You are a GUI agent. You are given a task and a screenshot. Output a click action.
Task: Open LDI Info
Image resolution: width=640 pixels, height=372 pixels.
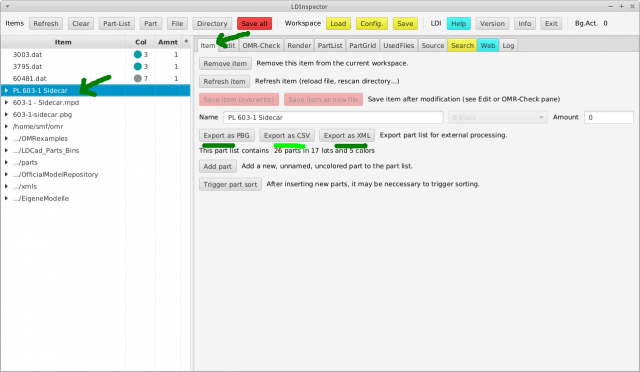coord(524,24)
